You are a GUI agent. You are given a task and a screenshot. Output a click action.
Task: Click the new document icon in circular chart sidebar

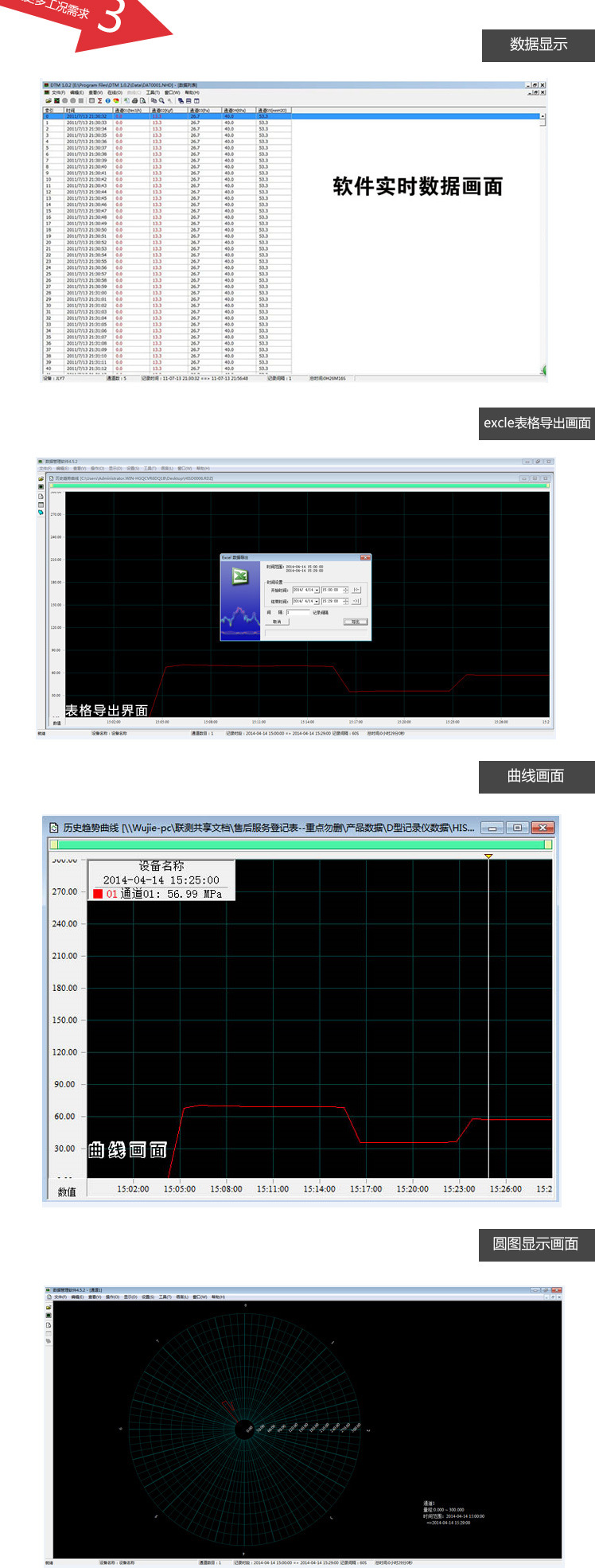[49, 1325]
